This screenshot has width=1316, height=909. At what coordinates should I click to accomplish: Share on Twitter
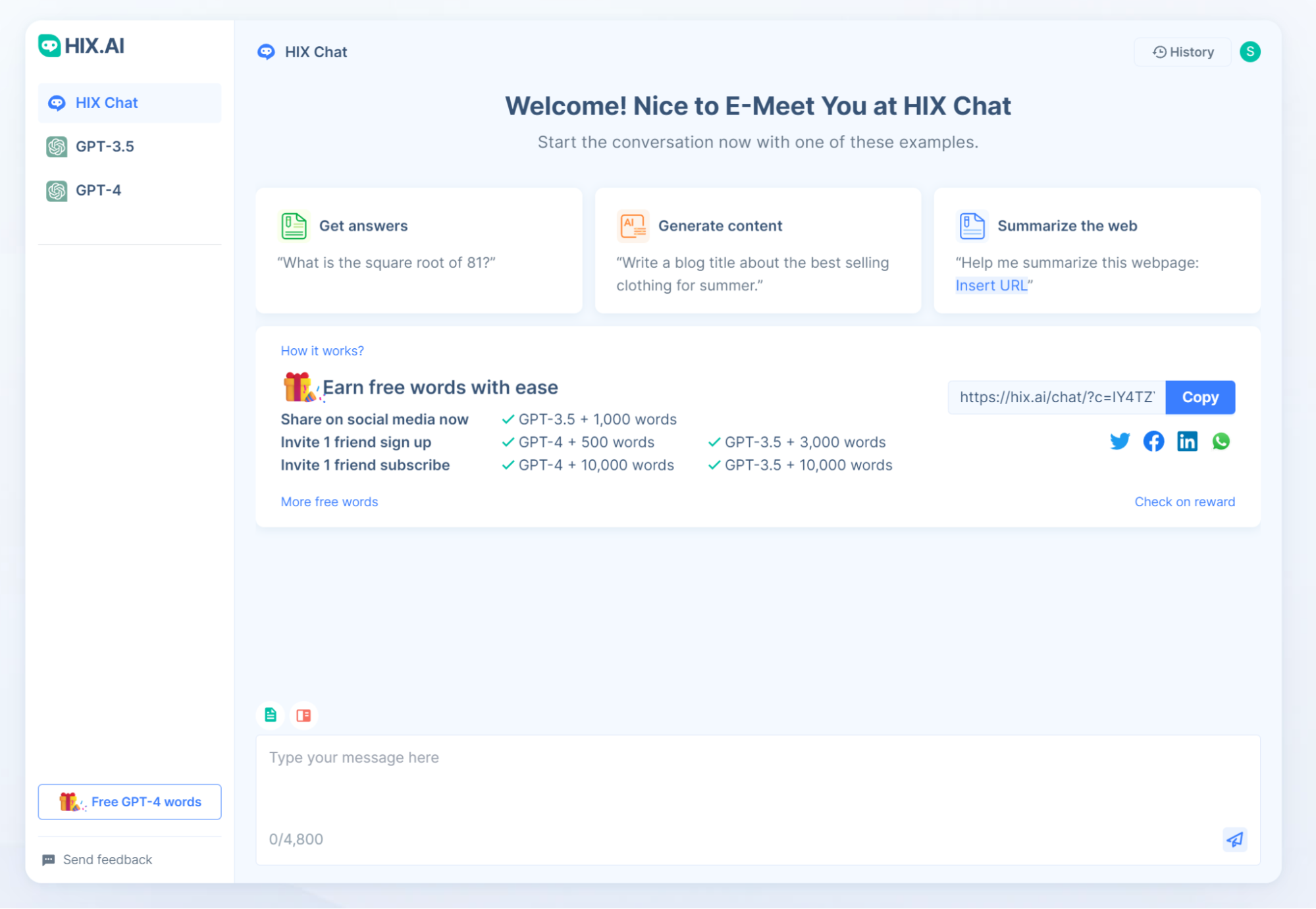click(x=1119, y=441)
